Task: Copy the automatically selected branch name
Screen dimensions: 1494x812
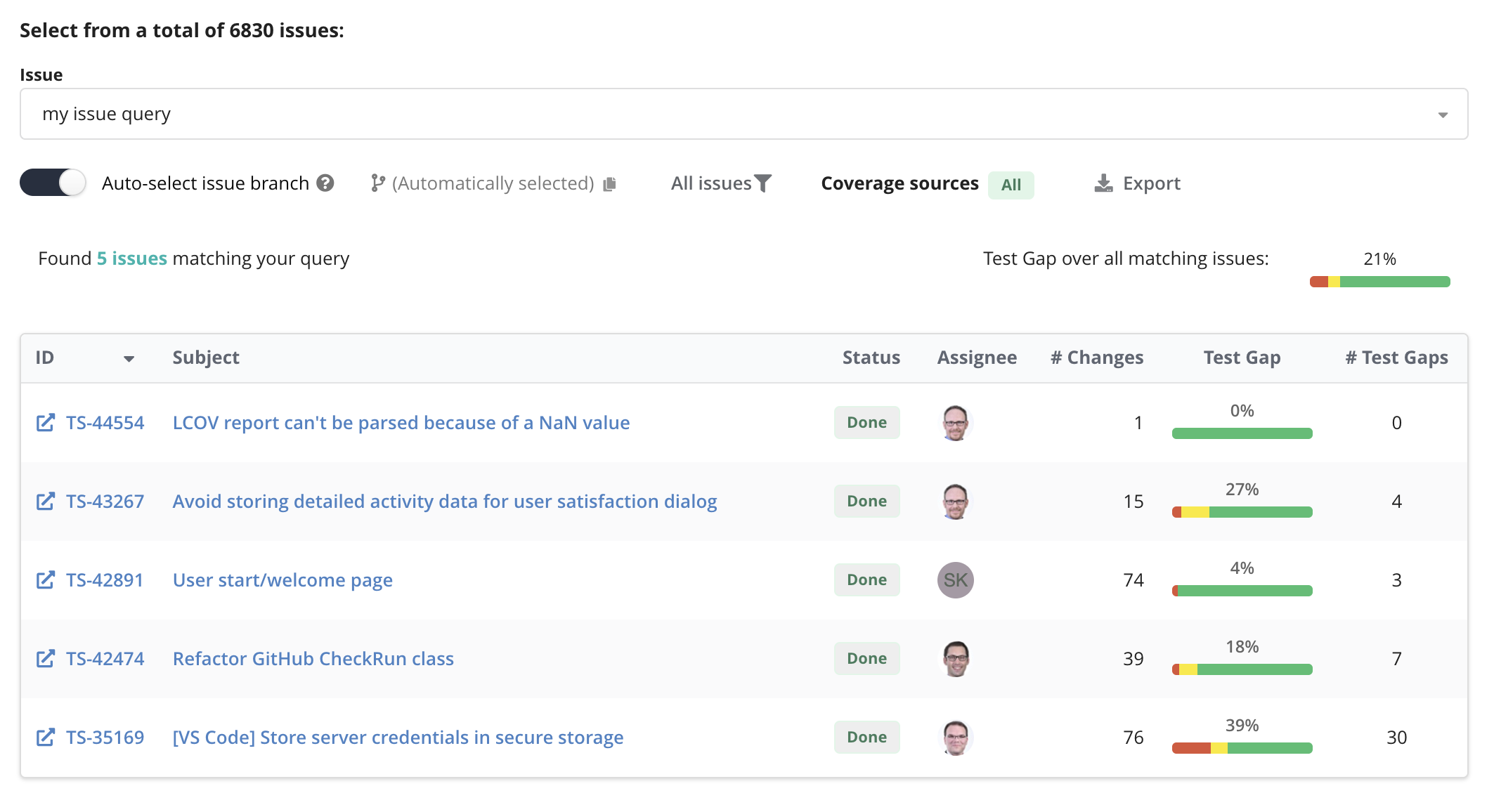Action: (609, 183)
